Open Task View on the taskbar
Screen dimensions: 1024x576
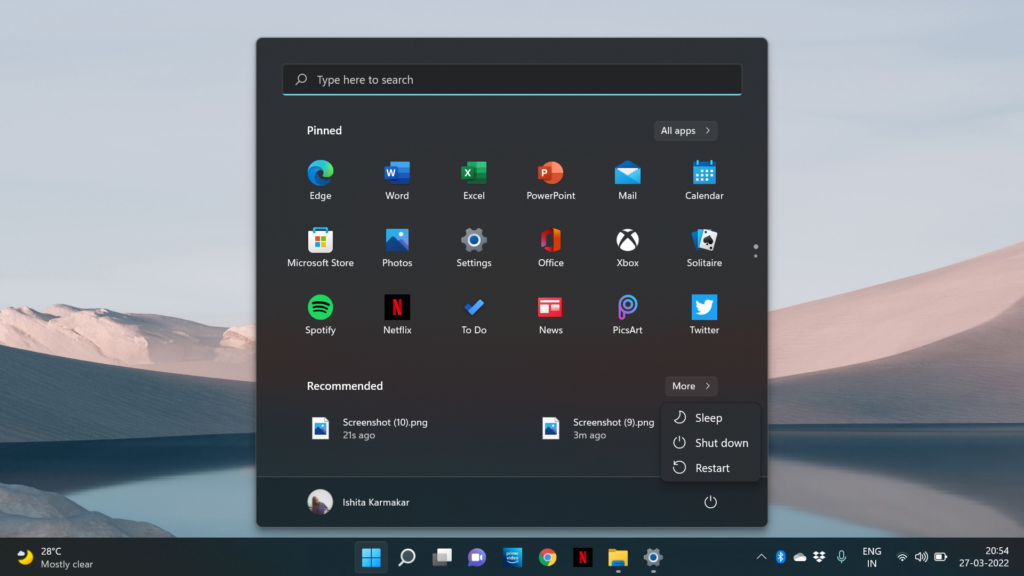[x=442, y=557]
